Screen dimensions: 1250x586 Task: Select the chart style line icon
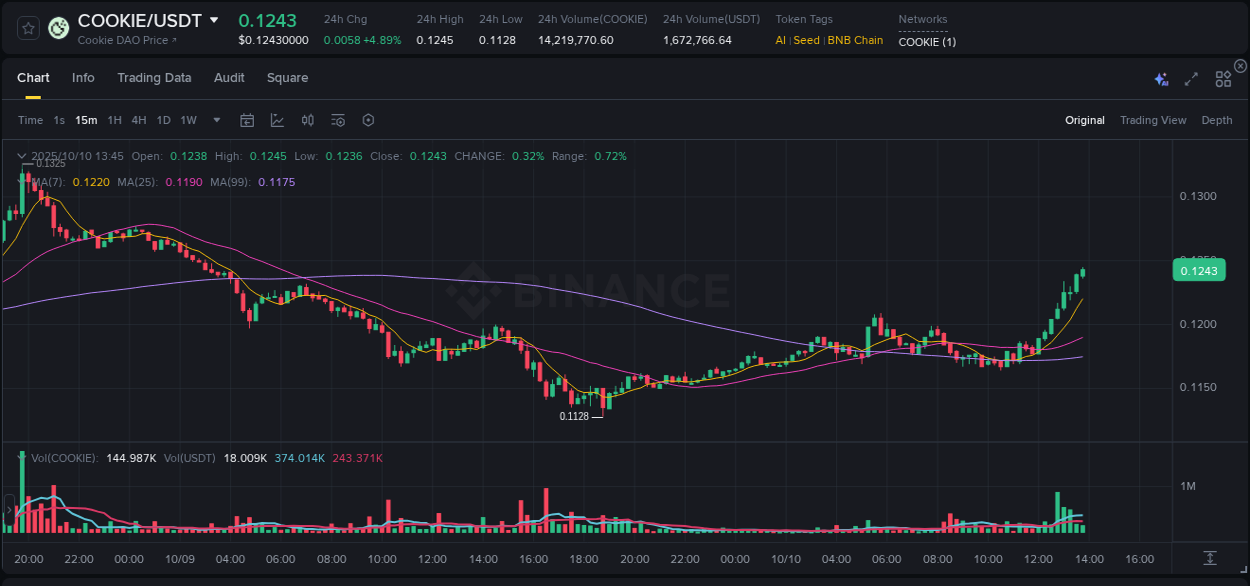277,120
